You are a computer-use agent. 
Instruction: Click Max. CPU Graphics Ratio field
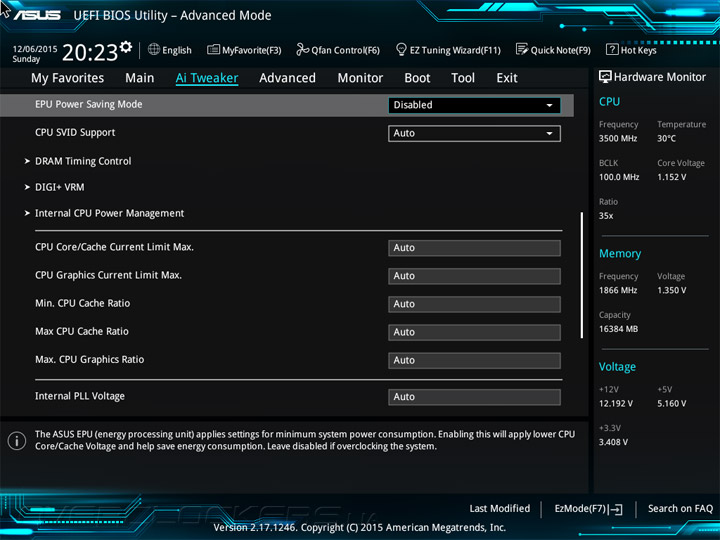(474, 360)
